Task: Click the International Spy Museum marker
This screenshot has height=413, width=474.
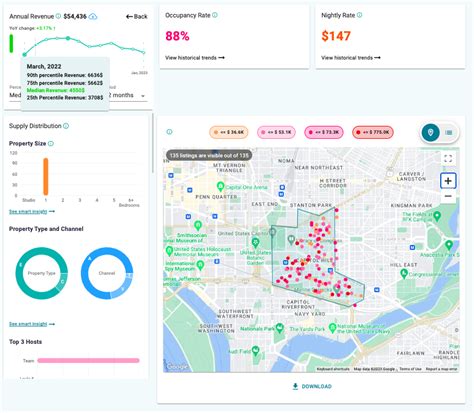Action: 200,265
